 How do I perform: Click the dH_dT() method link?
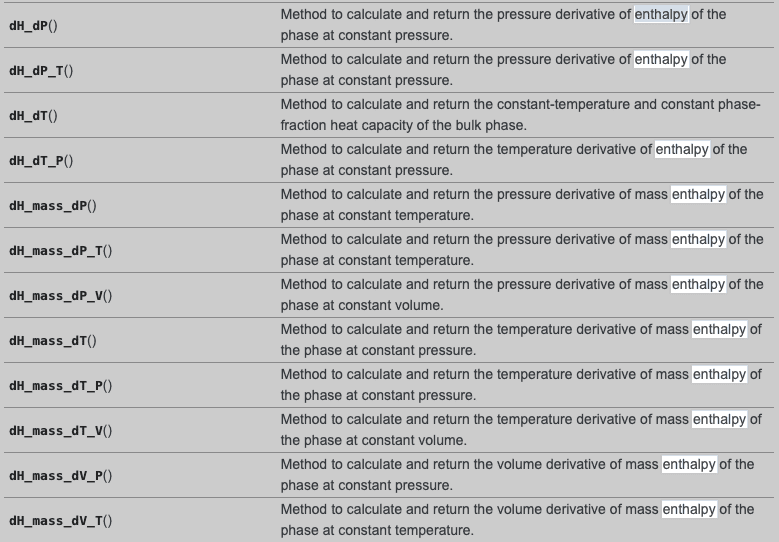click(x=33, y=115)
